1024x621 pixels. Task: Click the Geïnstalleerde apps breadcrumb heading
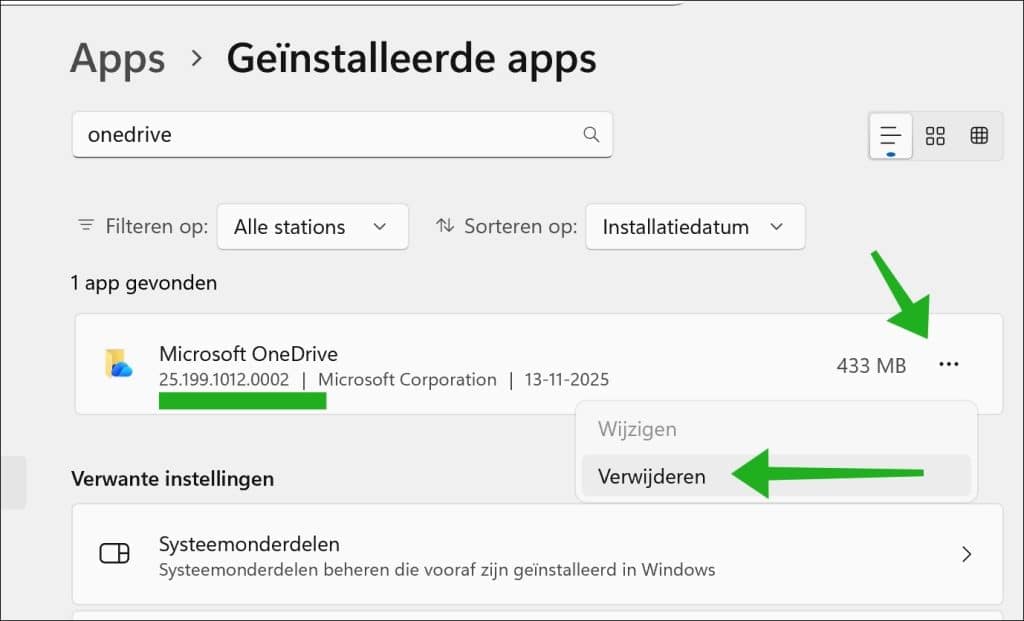tap(412, 59)
